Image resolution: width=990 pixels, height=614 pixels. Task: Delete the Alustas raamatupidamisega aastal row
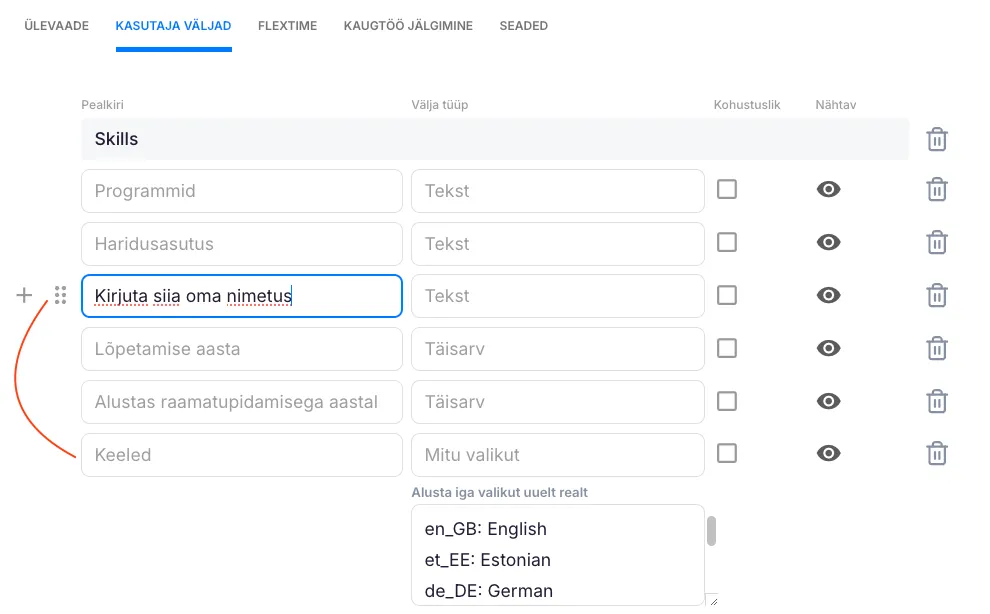pos(936,402)
